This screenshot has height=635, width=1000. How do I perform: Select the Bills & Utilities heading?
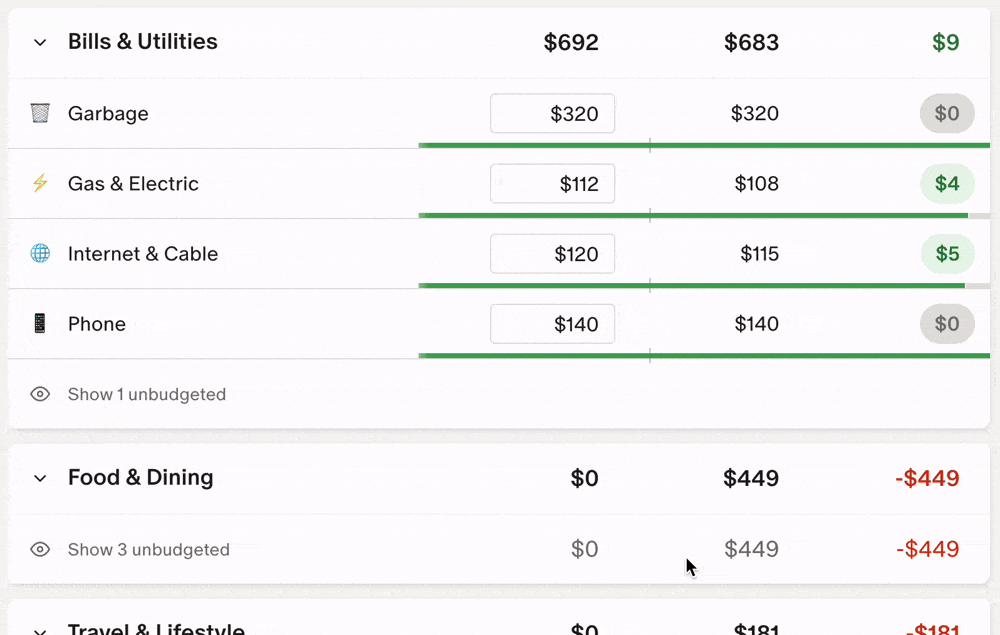[x=142, y=42]
